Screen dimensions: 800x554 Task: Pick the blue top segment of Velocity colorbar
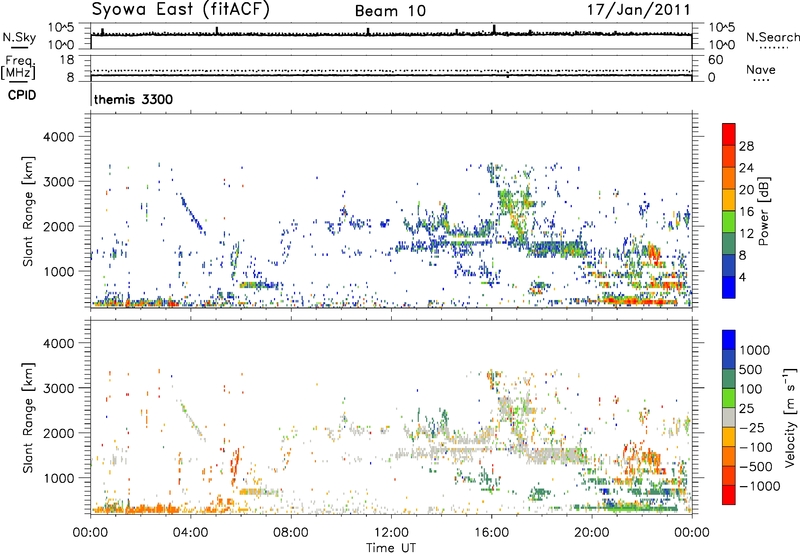click(x=729, y=340)
